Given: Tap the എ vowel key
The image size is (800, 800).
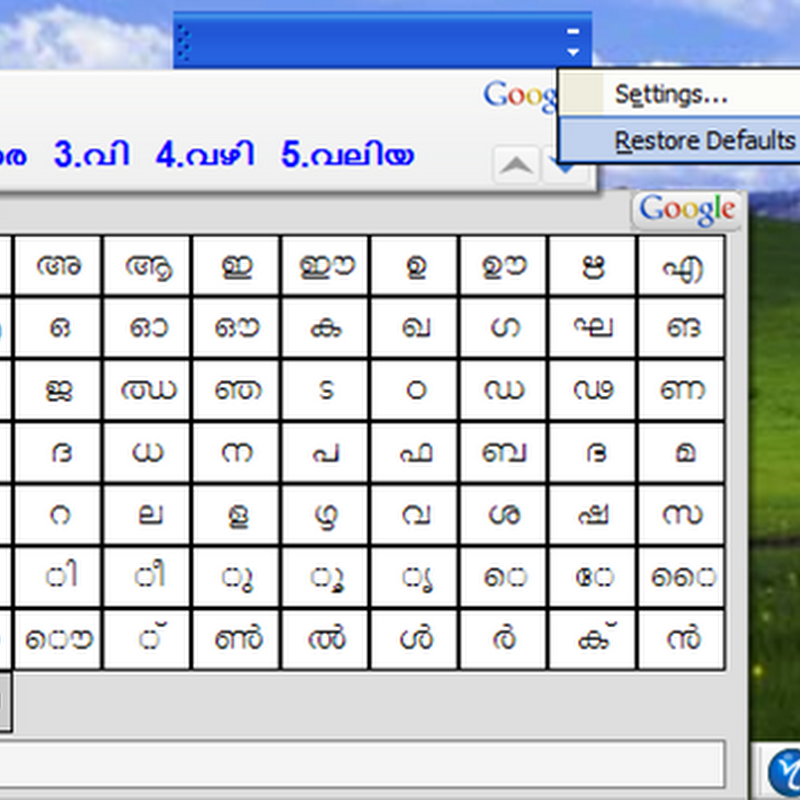Looking at the screenshot, I should (x=681, y=265).
